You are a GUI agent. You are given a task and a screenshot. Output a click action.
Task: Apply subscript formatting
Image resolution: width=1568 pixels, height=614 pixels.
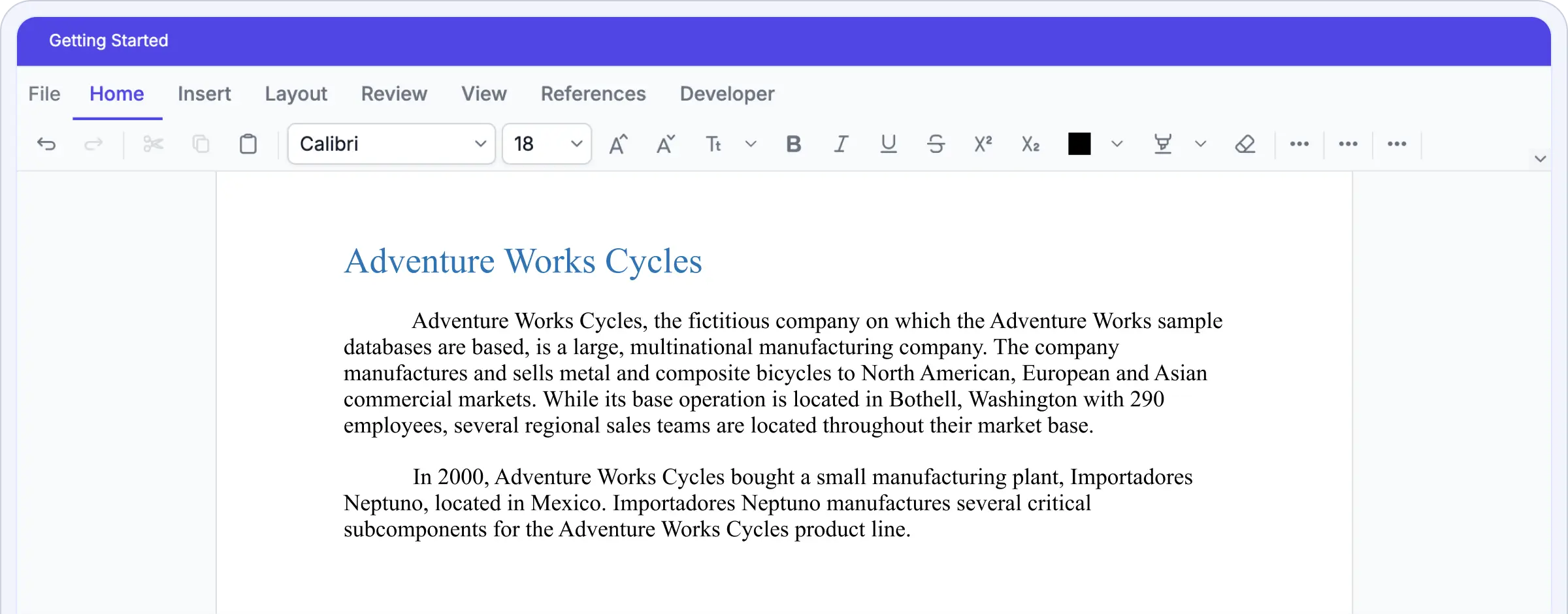(x=1030, y=144)
